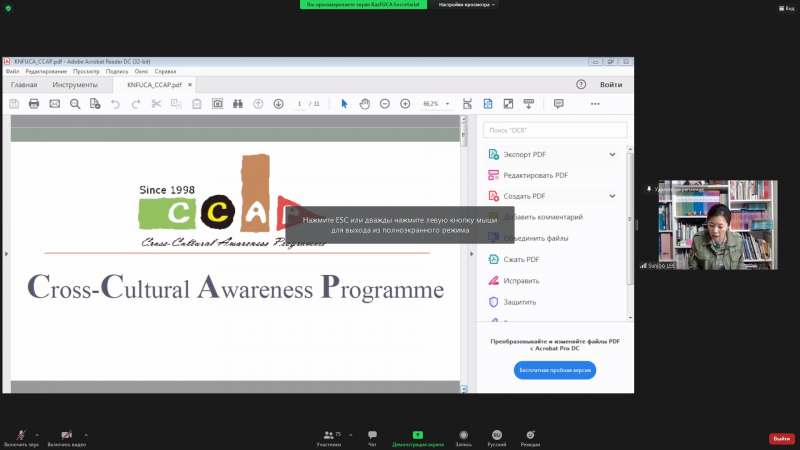
Task: Click the zoom out minus icon
Action: (385, 104)
